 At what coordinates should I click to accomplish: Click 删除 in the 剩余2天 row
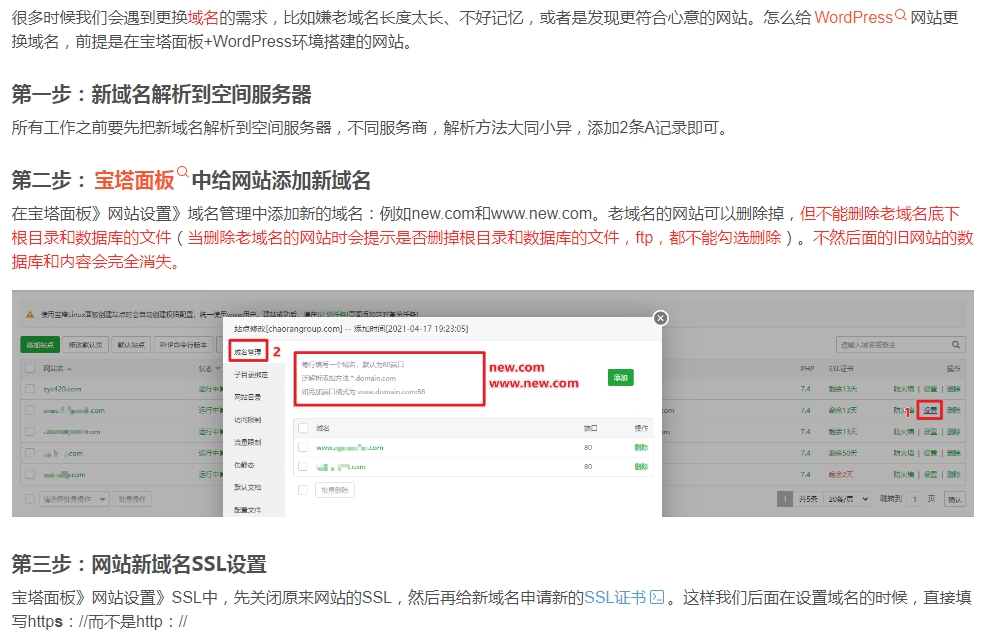[954, 474]
